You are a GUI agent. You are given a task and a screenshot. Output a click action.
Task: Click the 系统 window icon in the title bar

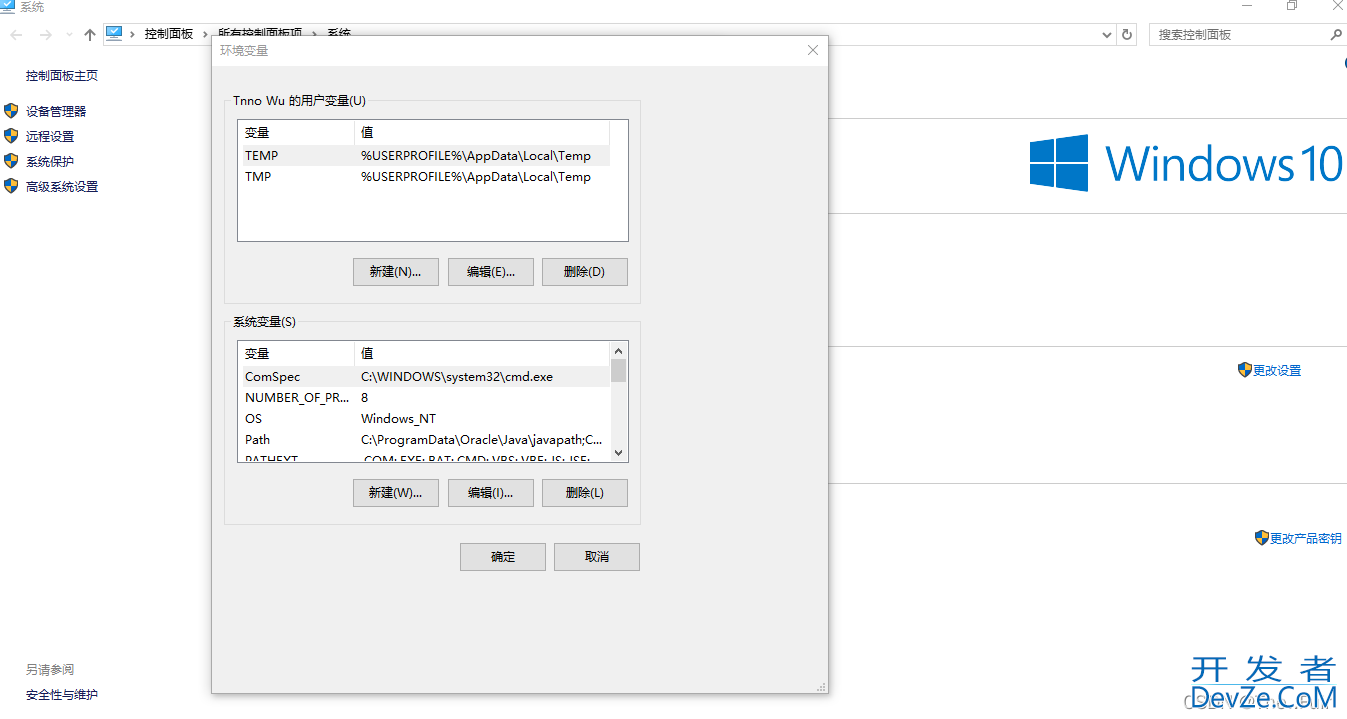tap(8, 7)
